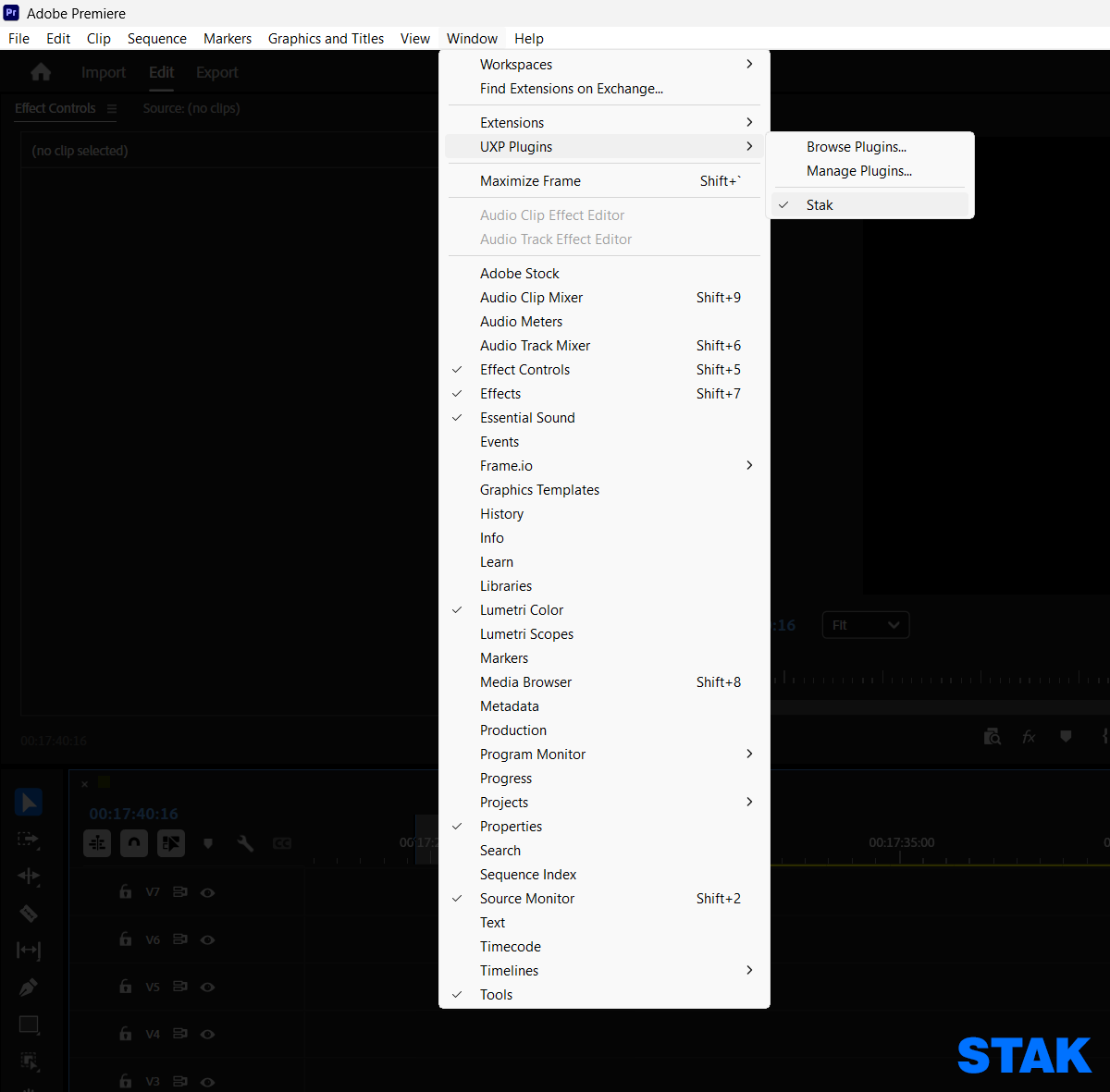Viewport: 1110px width, 1092px height.
Task: Uncheck Lumetri Color panel
Action: click(604, 610)
